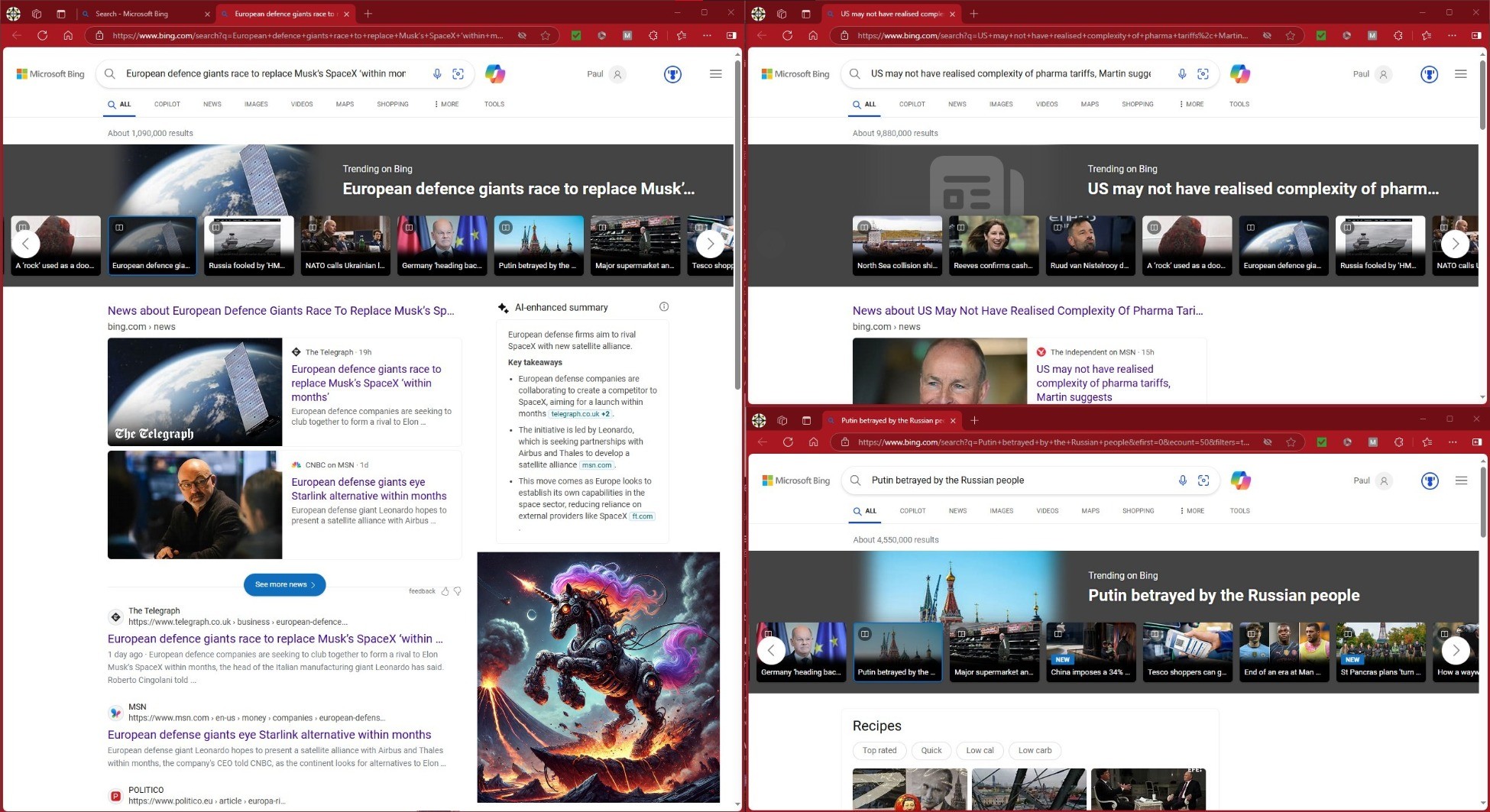Advance trending carousel right in European defence window
Image resolution: width=1490 pixels, height=812 pixels.
click(x=711, y=244)
